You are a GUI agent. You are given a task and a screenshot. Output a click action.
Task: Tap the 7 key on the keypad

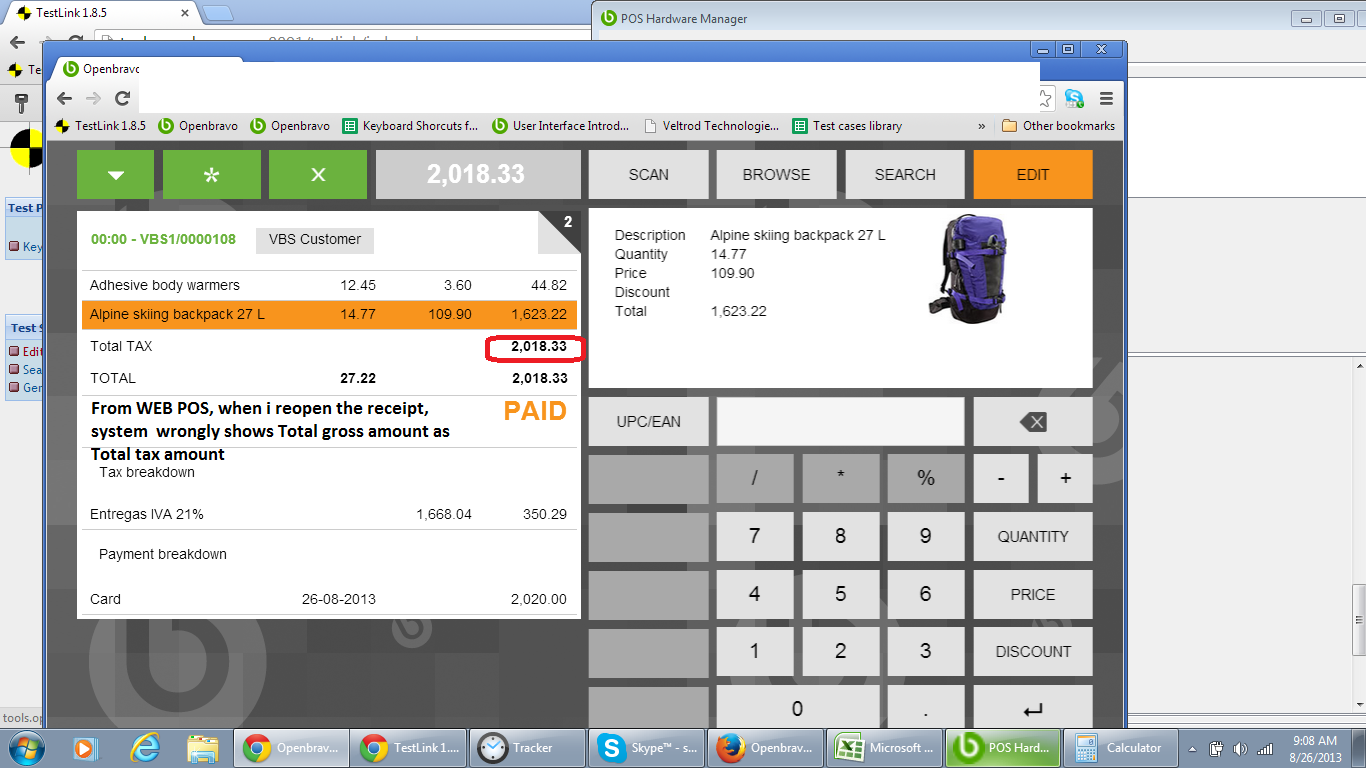(754, 537)
